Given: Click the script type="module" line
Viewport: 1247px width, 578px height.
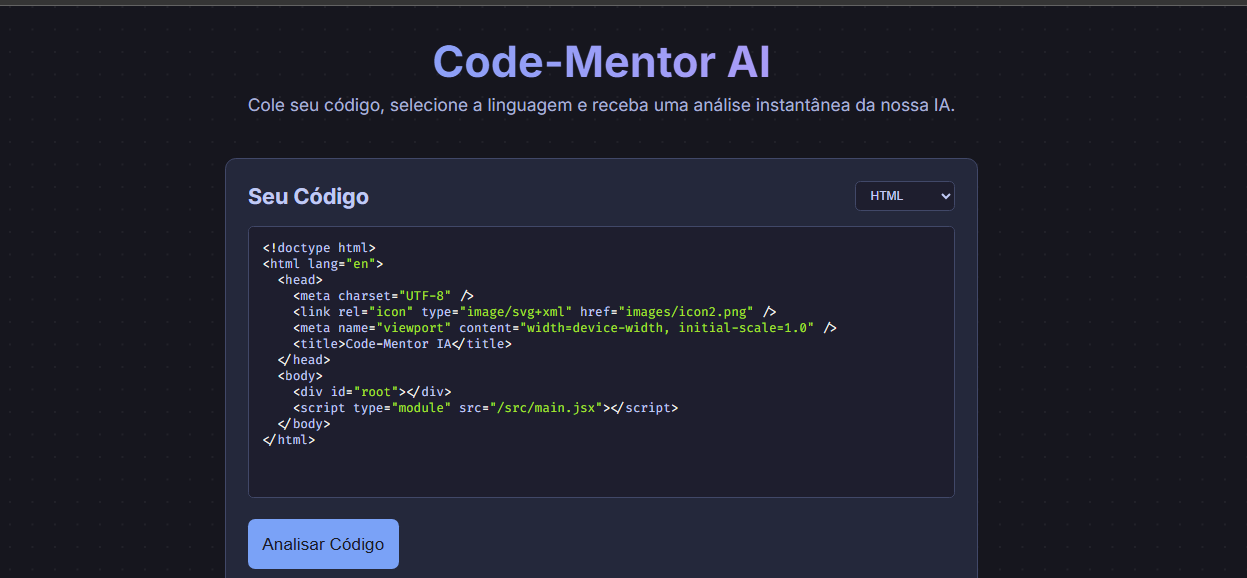Looking at the screenshot, I should click(485, 408).
